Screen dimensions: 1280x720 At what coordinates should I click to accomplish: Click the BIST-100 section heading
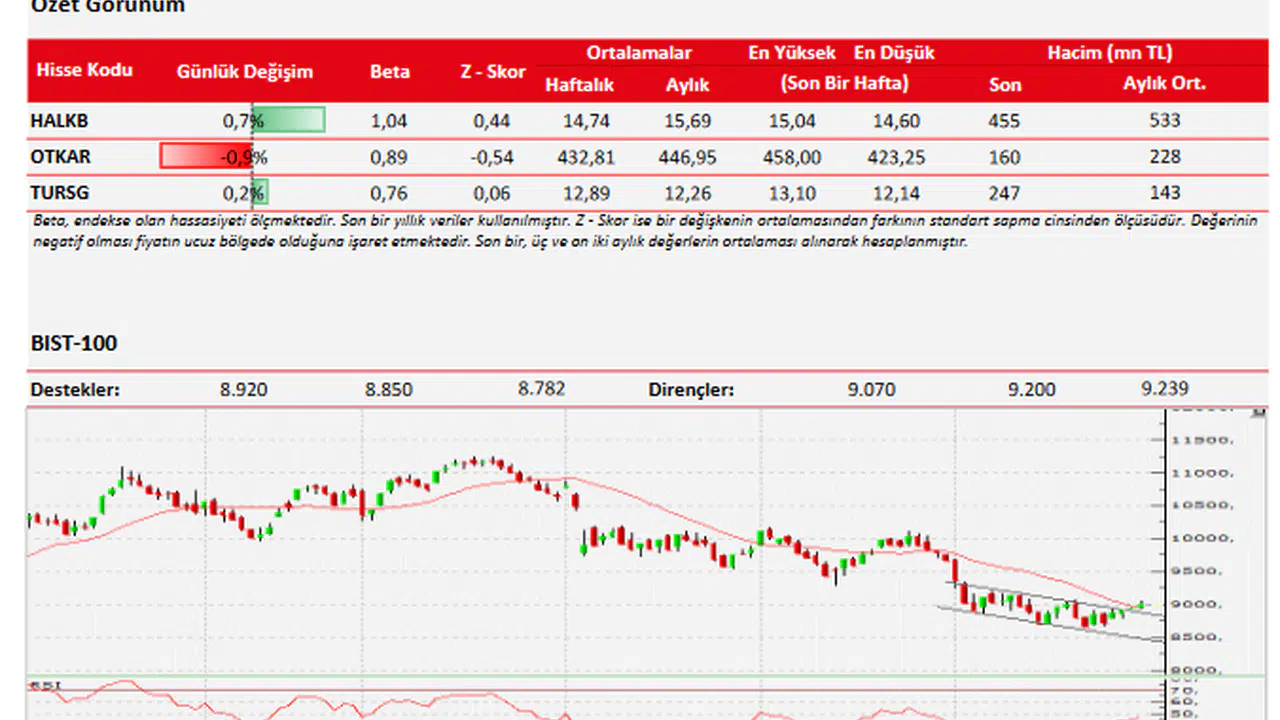74,343
